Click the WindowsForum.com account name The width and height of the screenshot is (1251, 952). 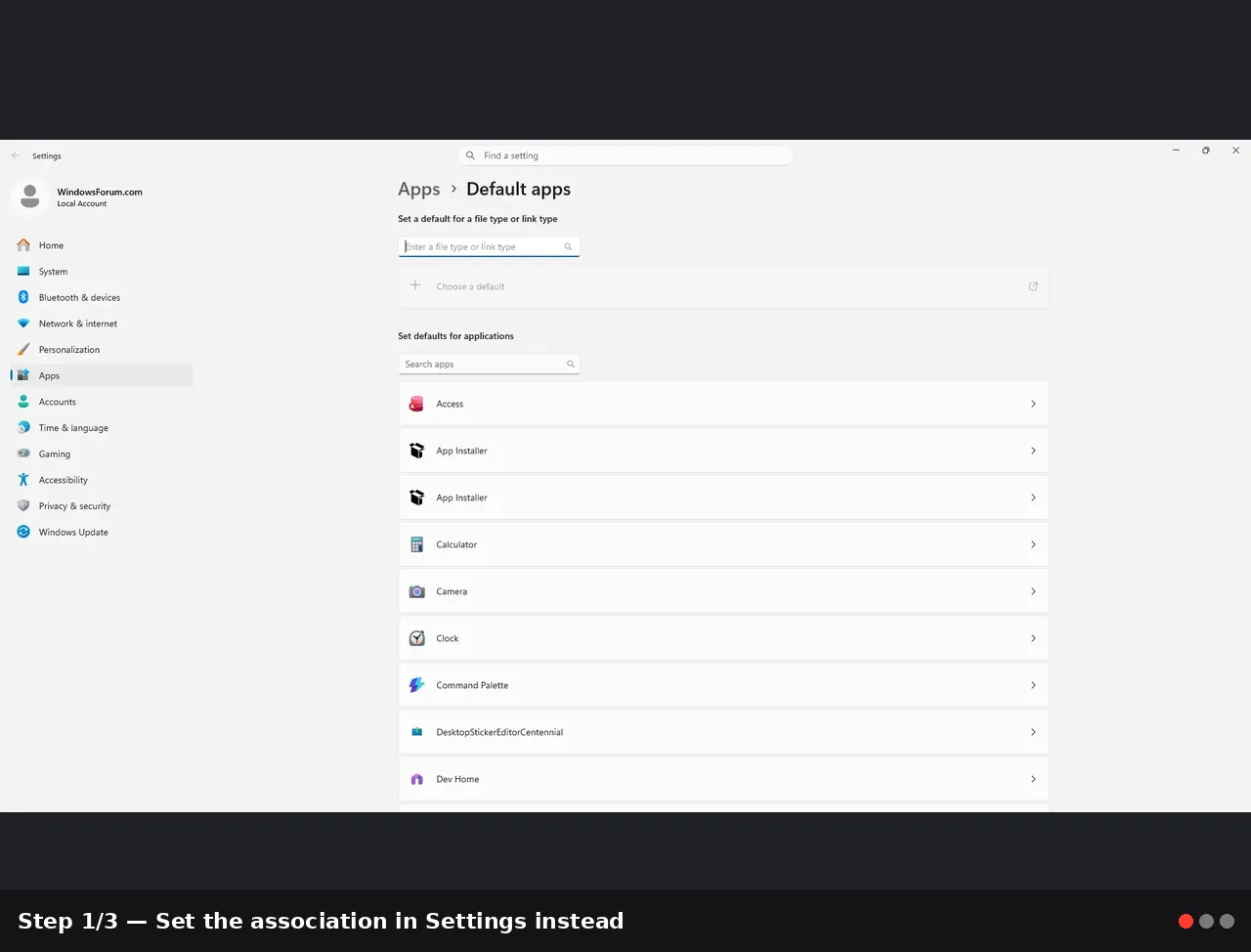[x=100, y=192]
